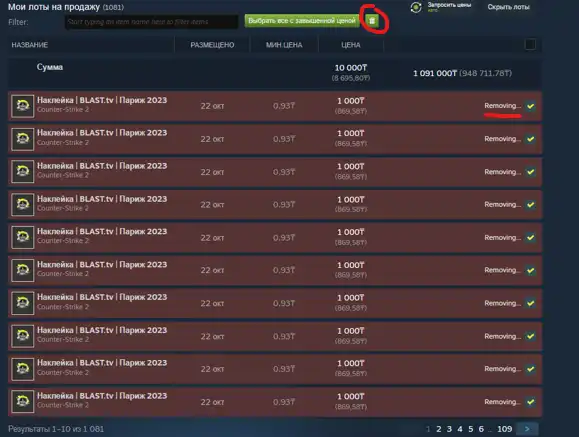The height and width of the screenshot is (437, 579).
Task: Go to results page 3
Action: pos(449,429)
